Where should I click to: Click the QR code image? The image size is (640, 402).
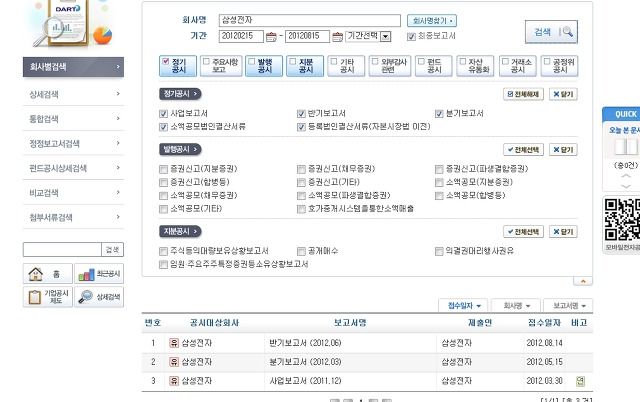click(622, 219)
